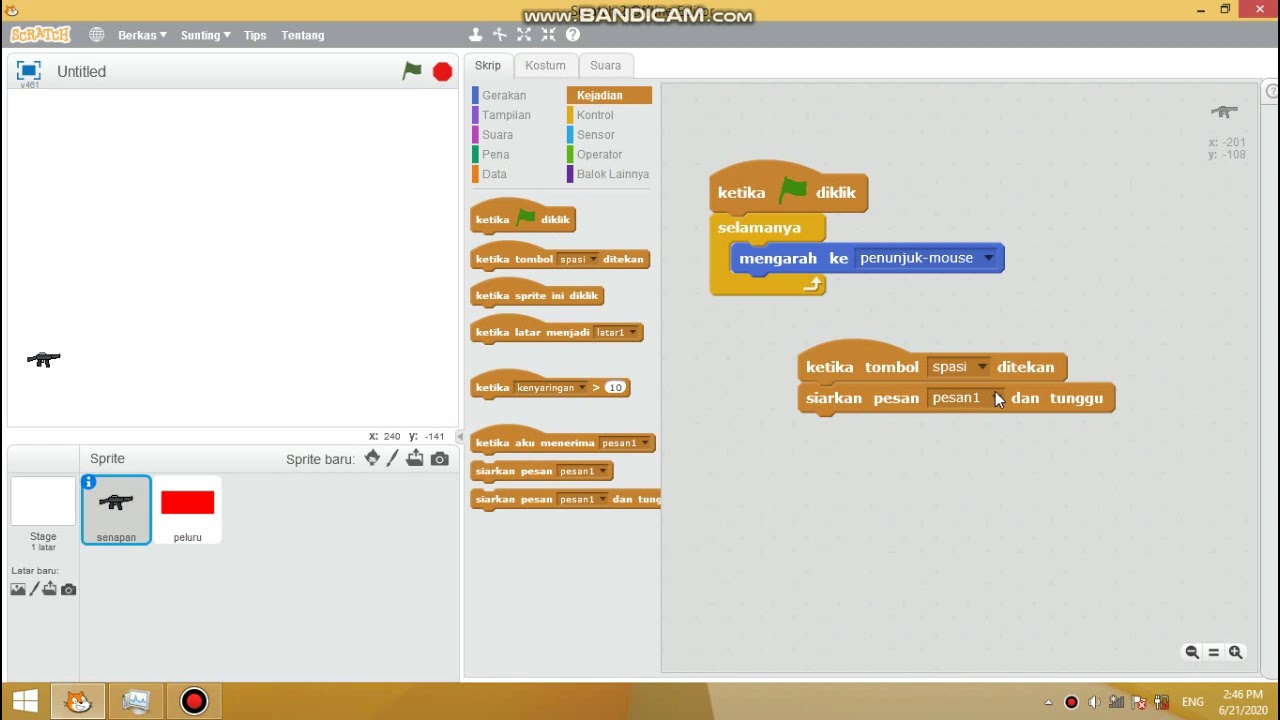1280x720 pixels.
Task: Select the Shrink sprite tool
Action: point(548,35)
